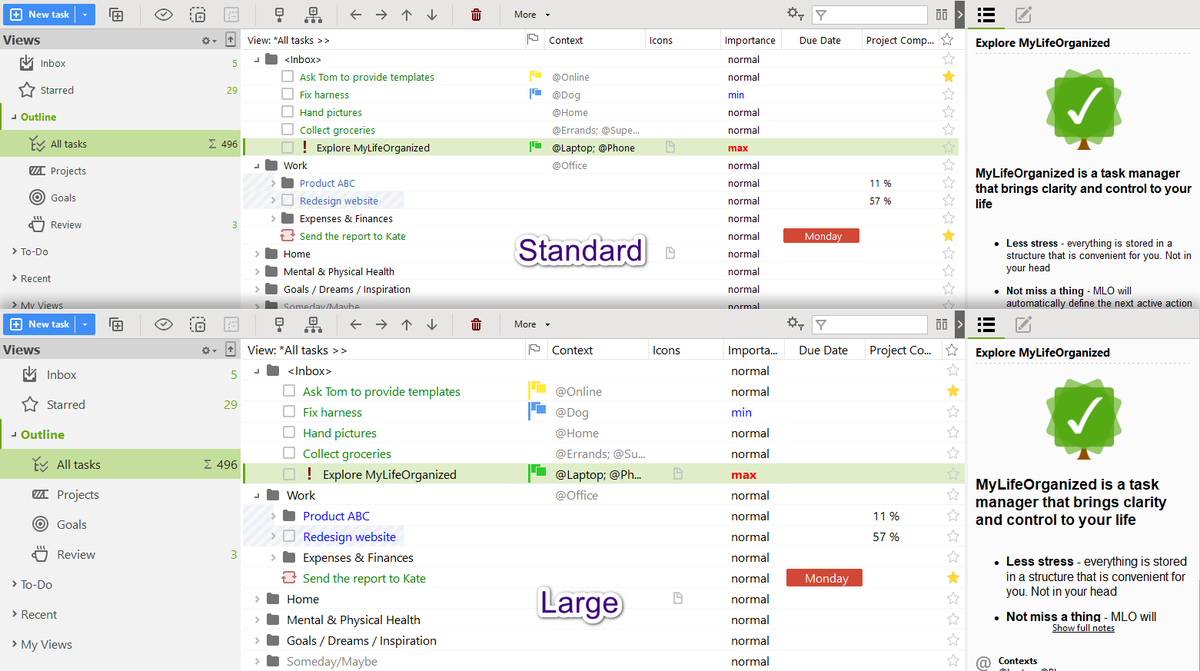The width and height of the screenshot is (1200, 671).
Task: Expand Product ABC in the Standard outline
Action: click(x=273, y=183)
